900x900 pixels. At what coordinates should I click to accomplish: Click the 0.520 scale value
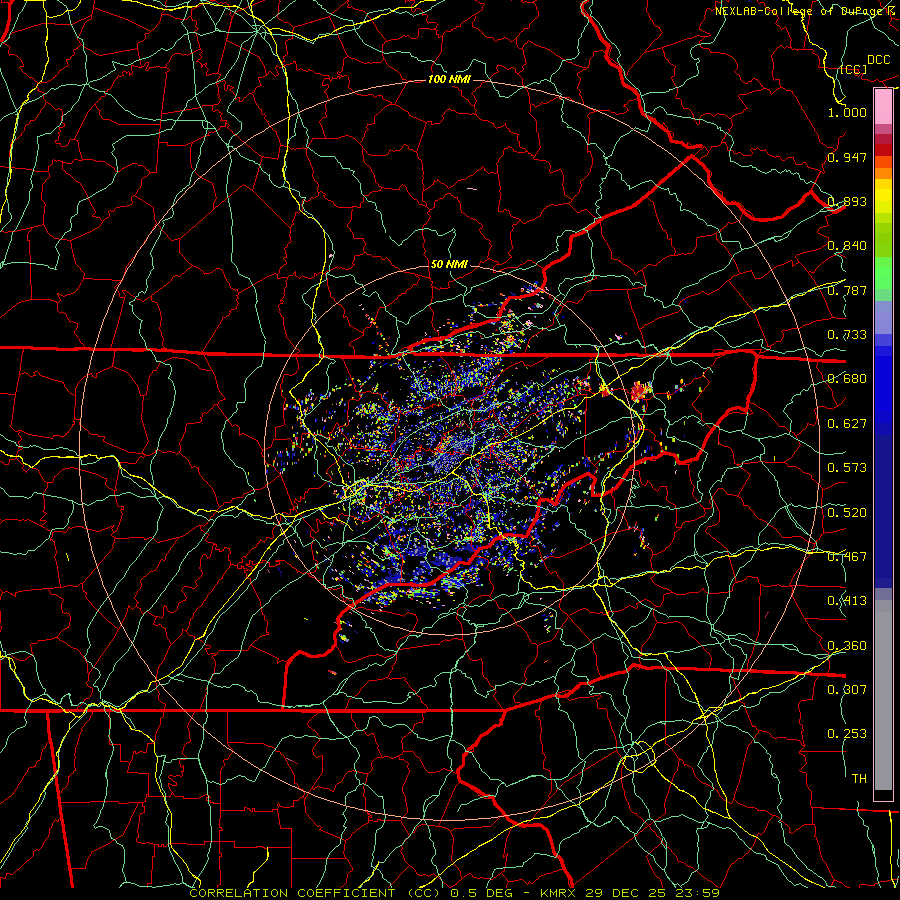tap(847, 513)
